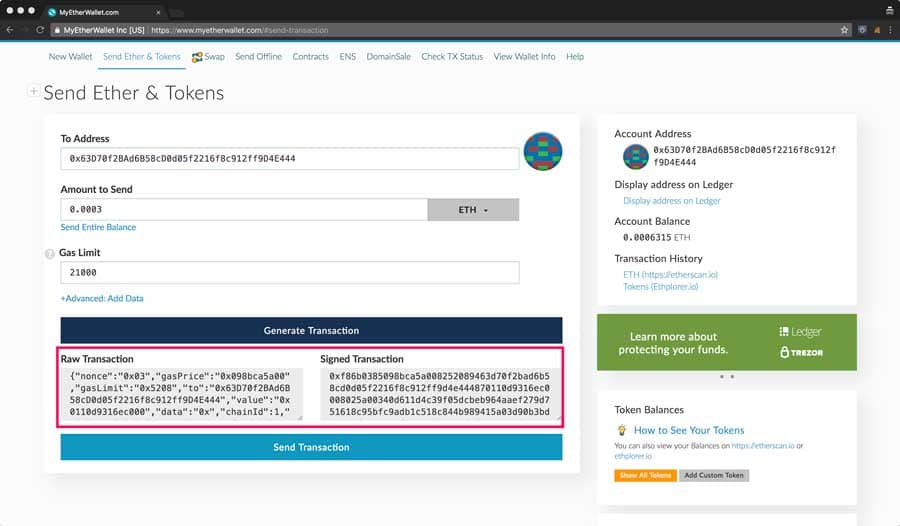Open the ethplorer.io link under Token Balances

click(633, 456)
